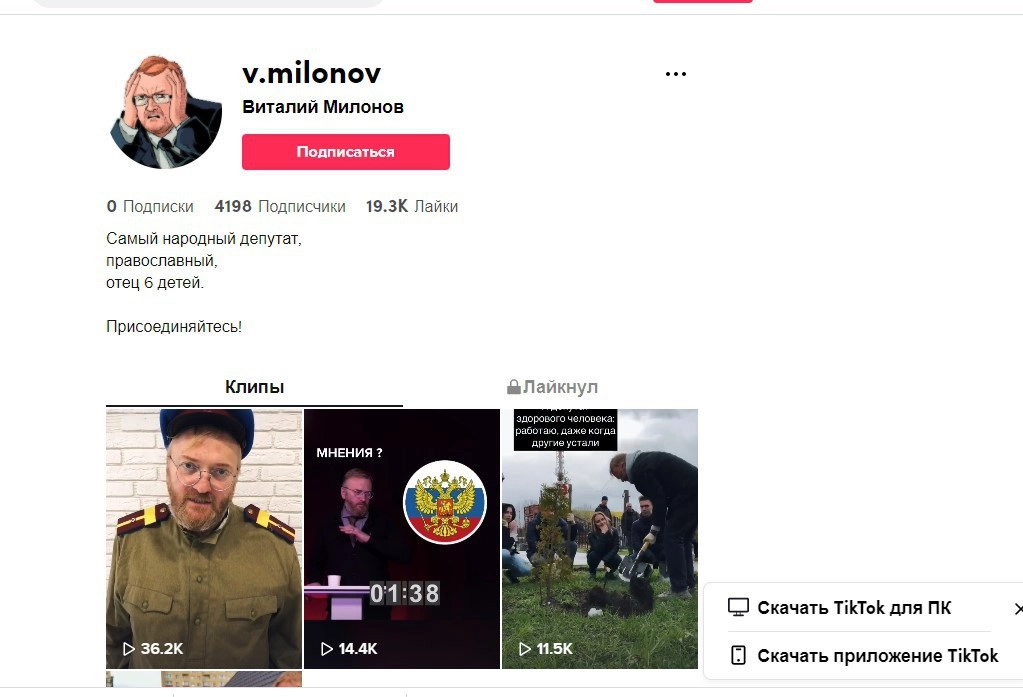
Task: Click the play icon on 14.4K video
Action: coord(326,649)
